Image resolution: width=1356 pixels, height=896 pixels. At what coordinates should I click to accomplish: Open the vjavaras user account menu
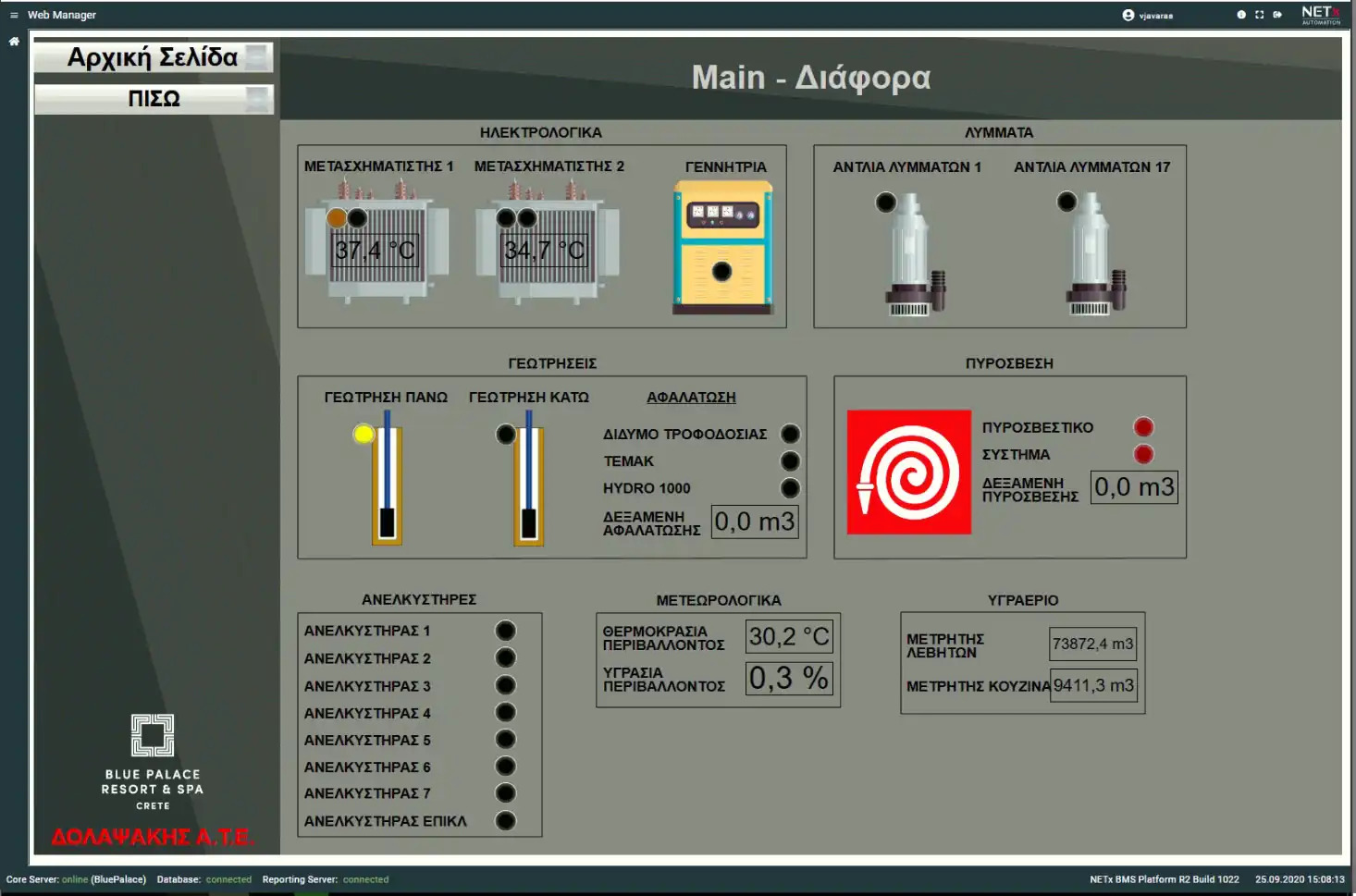(x=1148, y=15)
